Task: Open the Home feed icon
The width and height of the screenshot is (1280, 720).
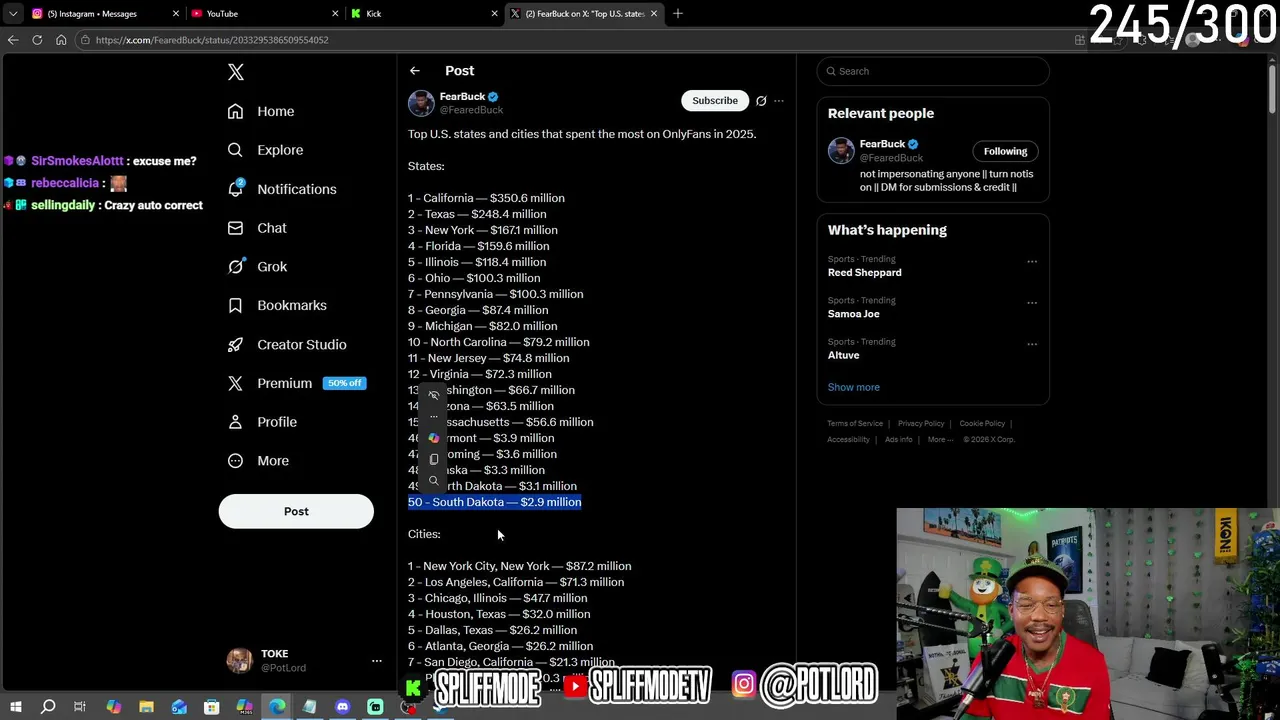Action: [x=235, y=111]
